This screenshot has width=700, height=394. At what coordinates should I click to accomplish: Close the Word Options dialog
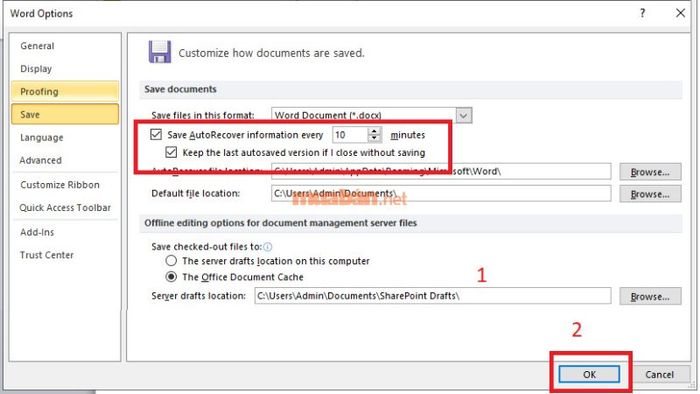click(680, 13)
